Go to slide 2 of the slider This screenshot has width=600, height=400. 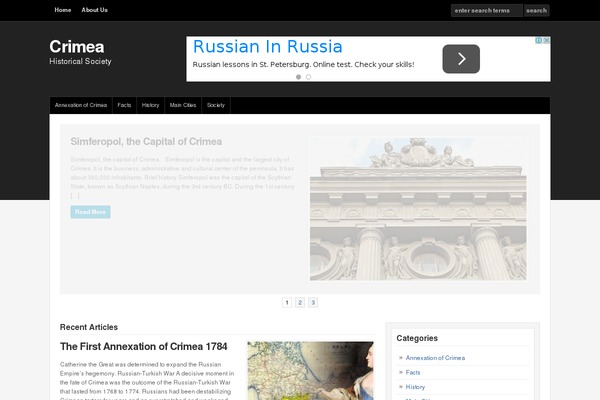pos(300,303)
